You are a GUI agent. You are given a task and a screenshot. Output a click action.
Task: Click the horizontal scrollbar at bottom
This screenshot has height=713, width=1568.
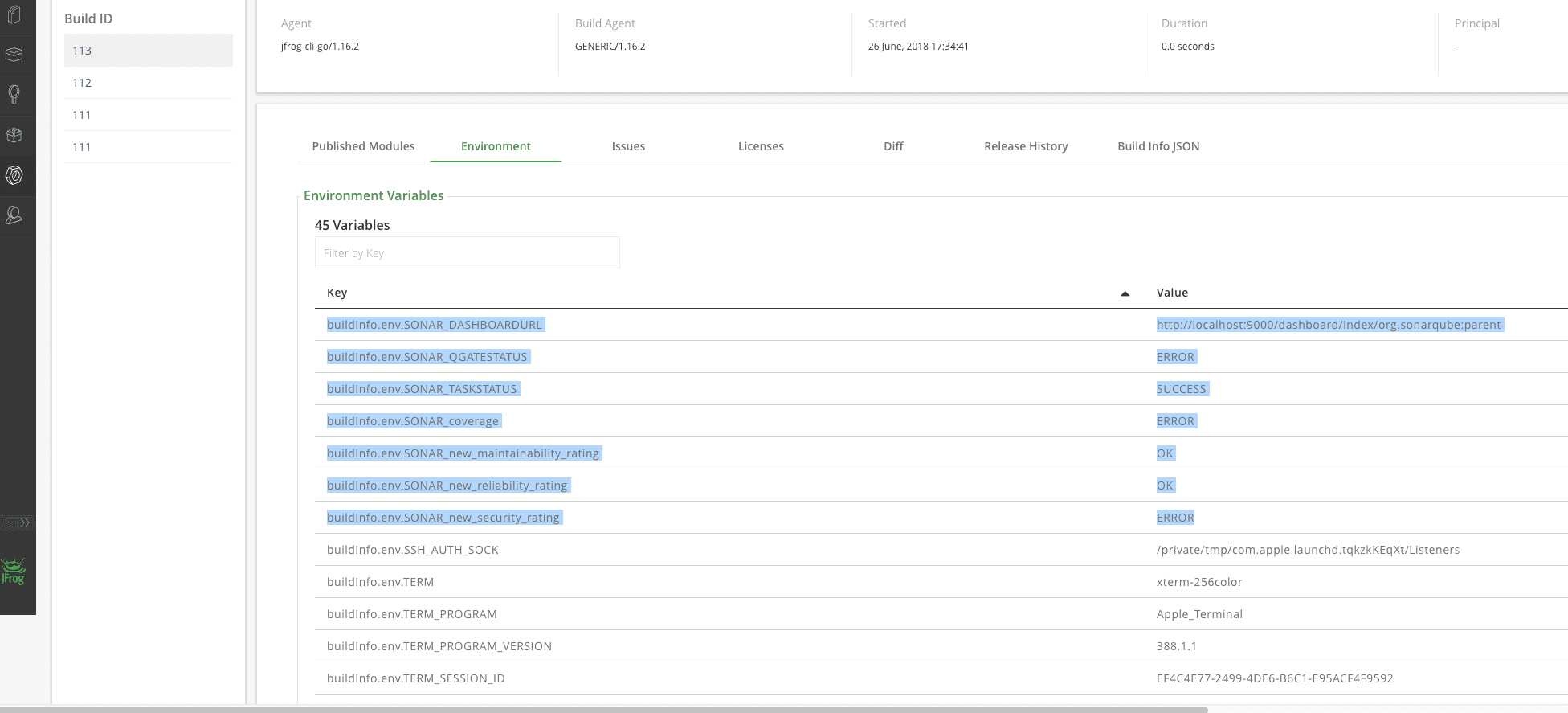pos(602,710)
